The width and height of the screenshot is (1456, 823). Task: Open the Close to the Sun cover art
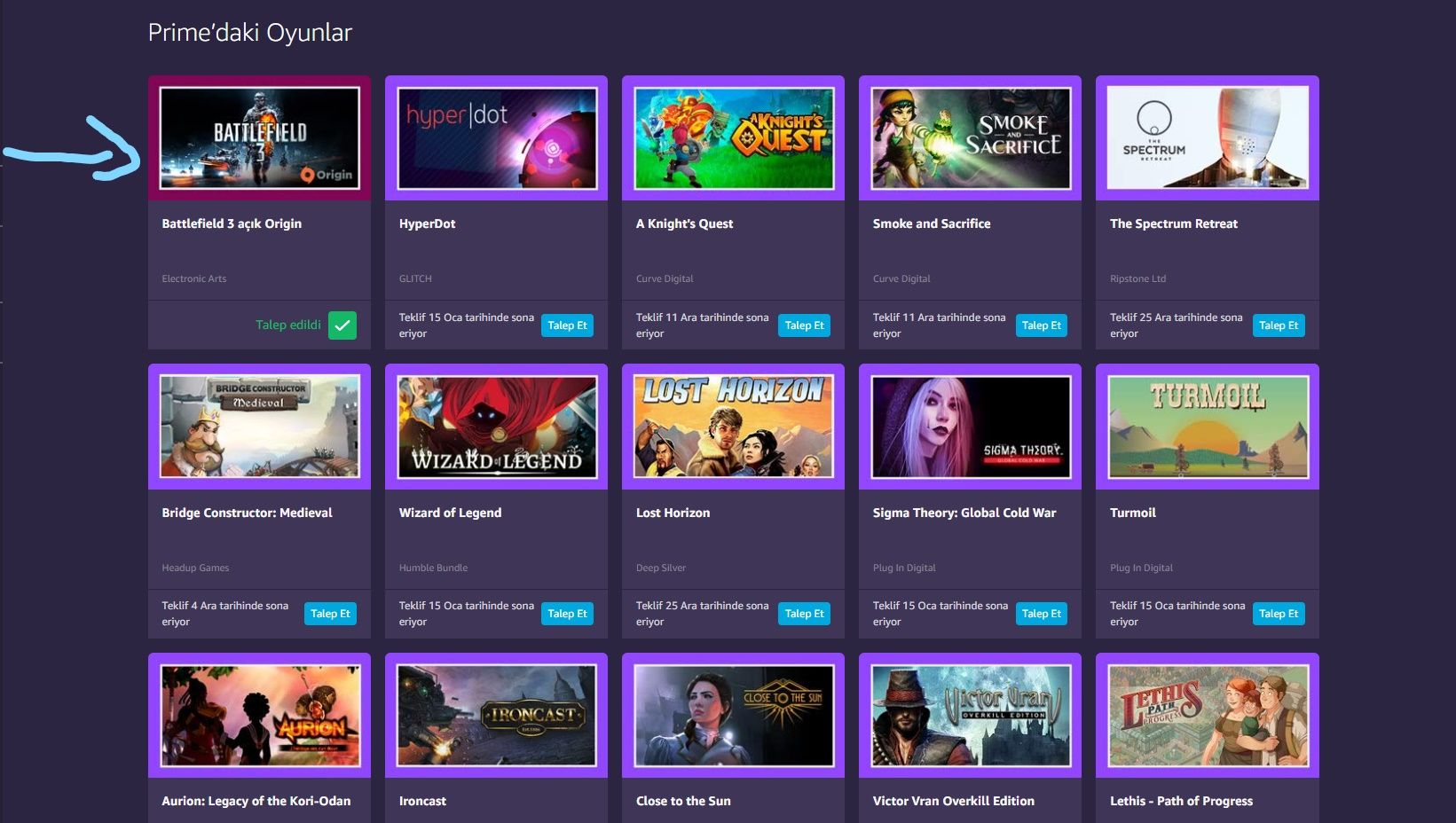pos(734,716)
